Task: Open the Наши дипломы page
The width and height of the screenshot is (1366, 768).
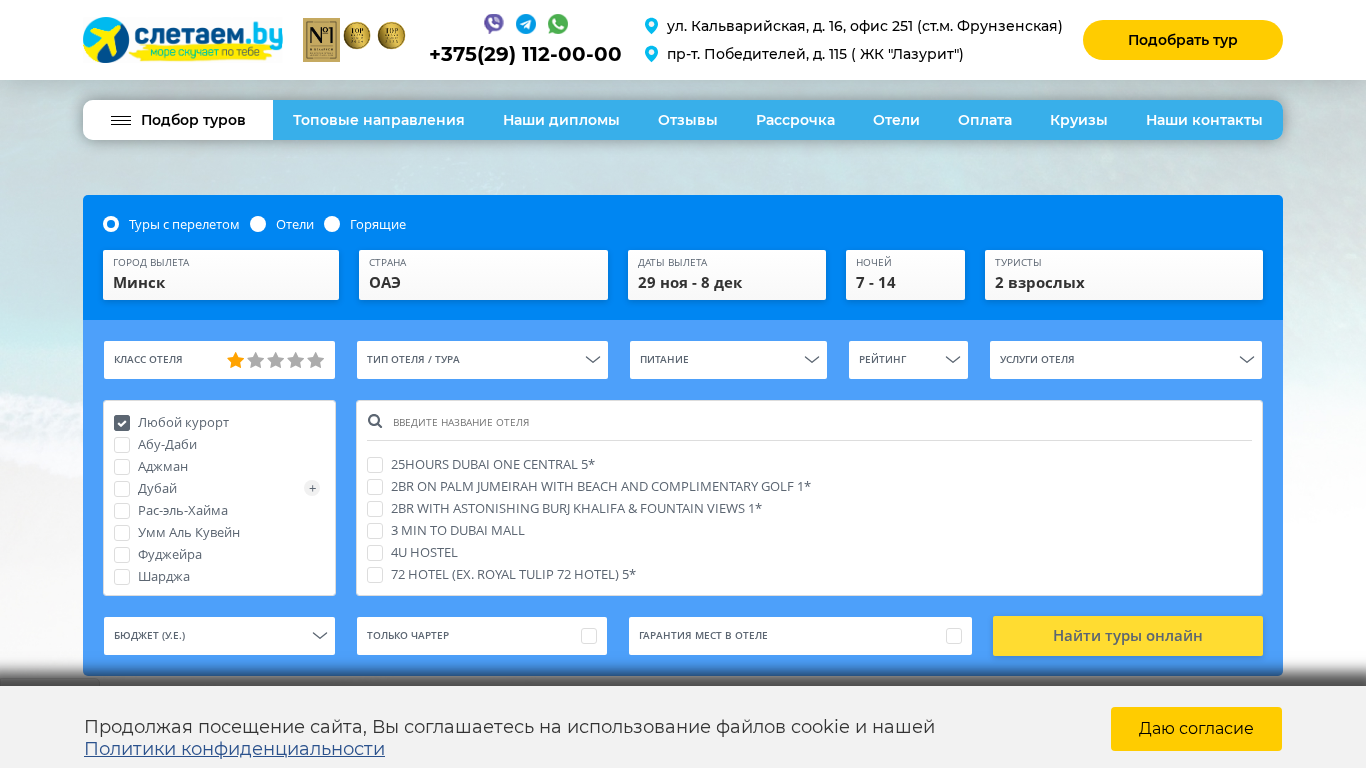Action: 561,120
